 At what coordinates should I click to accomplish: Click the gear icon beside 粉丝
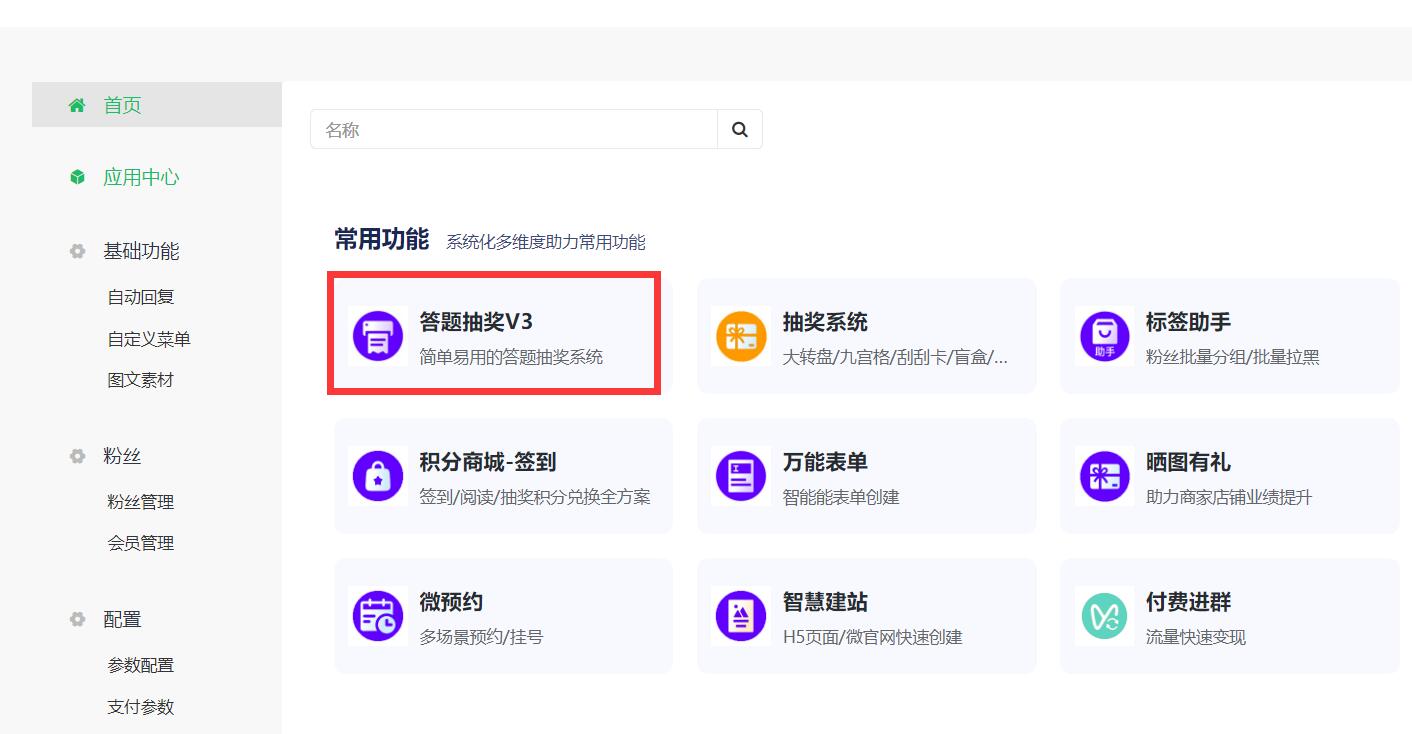(x=77, y=456)
